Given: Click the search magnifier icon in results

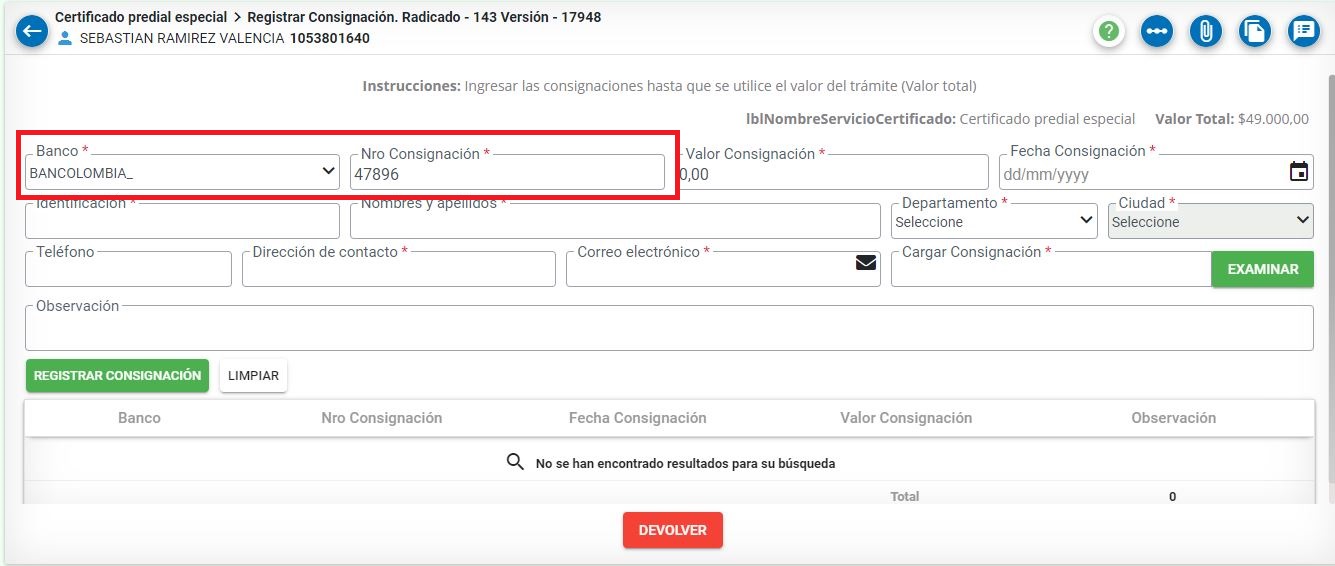Looking at the screenshot, I should coord(516,462).
